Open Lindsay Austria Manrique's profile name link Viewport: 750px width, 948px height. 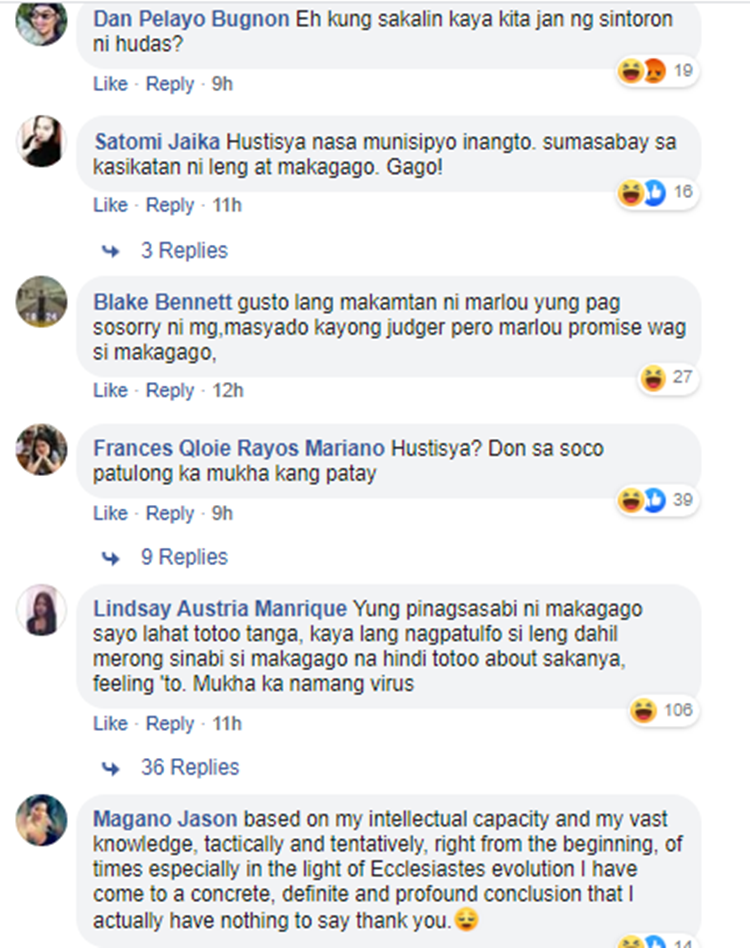(x=220, y=608)
